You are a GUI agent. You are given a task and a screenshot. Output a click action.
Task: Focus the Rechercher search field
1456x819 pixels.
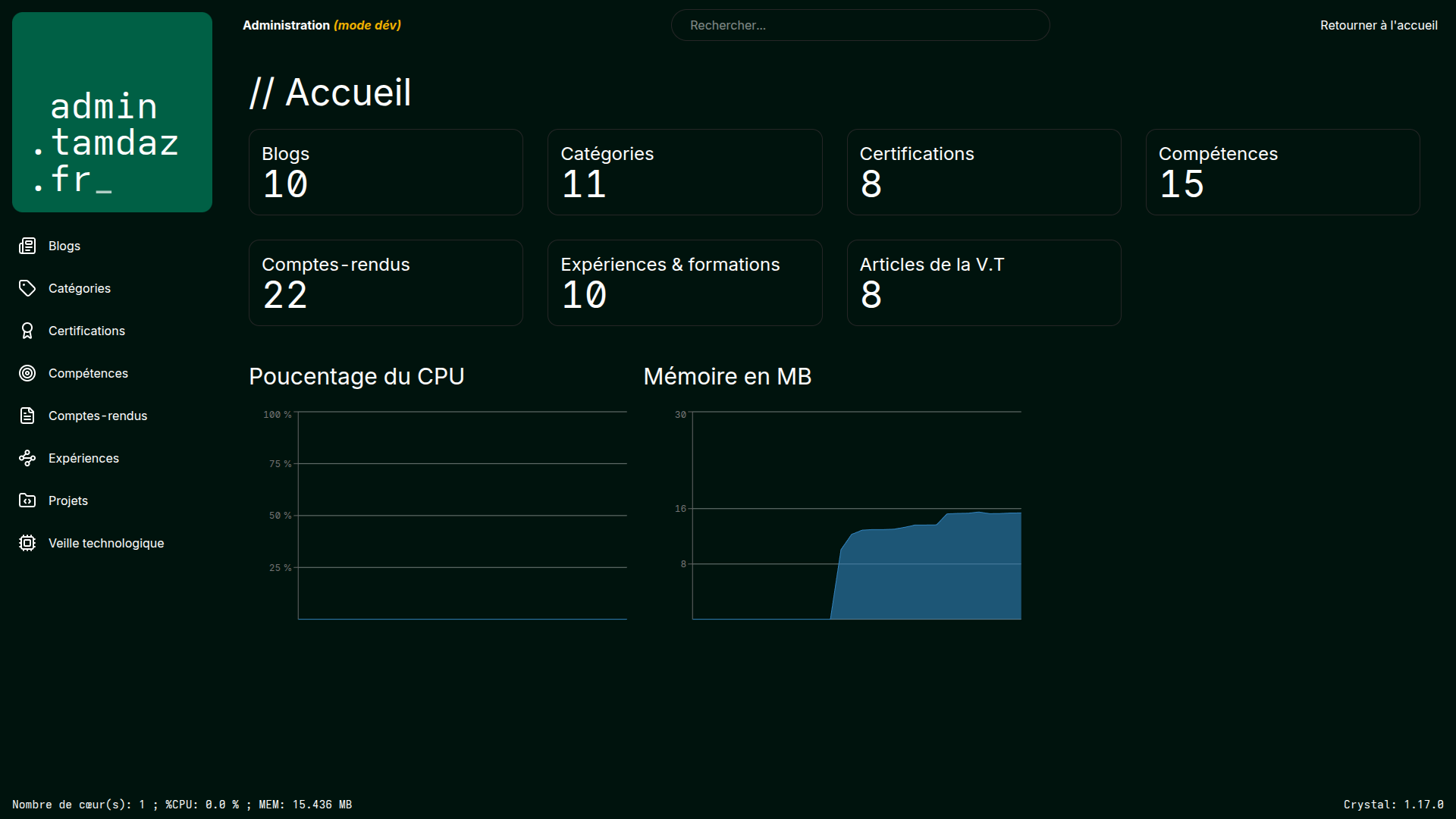pyautogui.click(x=860, y=25)
